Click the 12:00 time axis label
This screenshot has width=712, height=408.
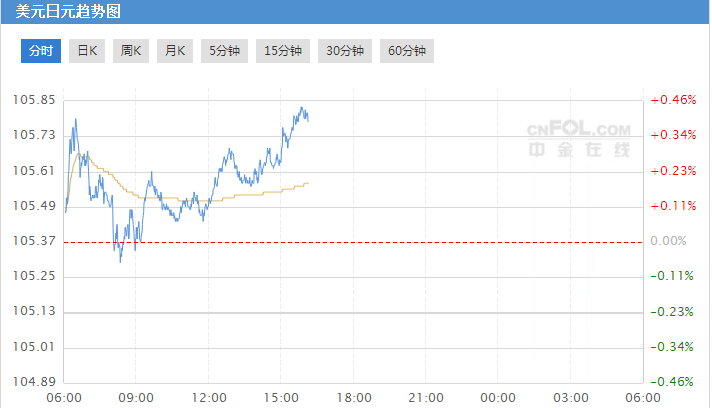click(209, 398)
